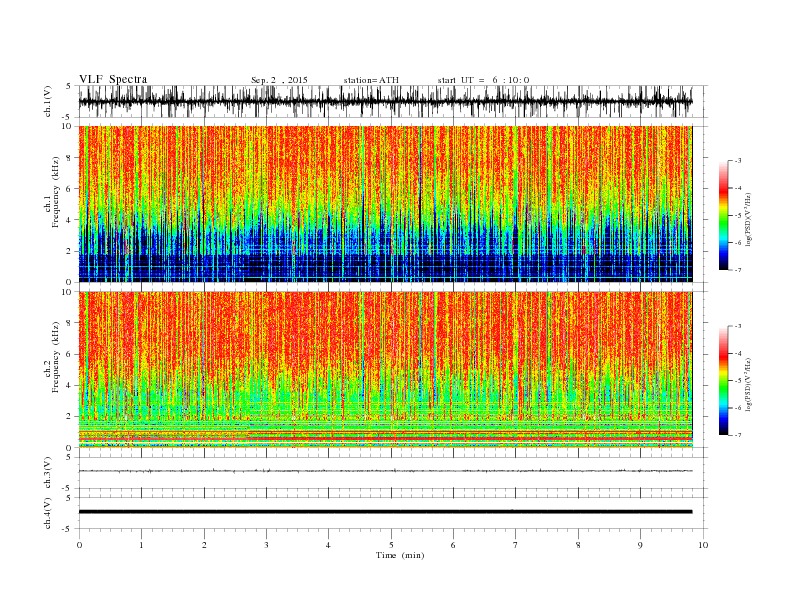Click time axis tick label '7'

(x=516, y=545)
